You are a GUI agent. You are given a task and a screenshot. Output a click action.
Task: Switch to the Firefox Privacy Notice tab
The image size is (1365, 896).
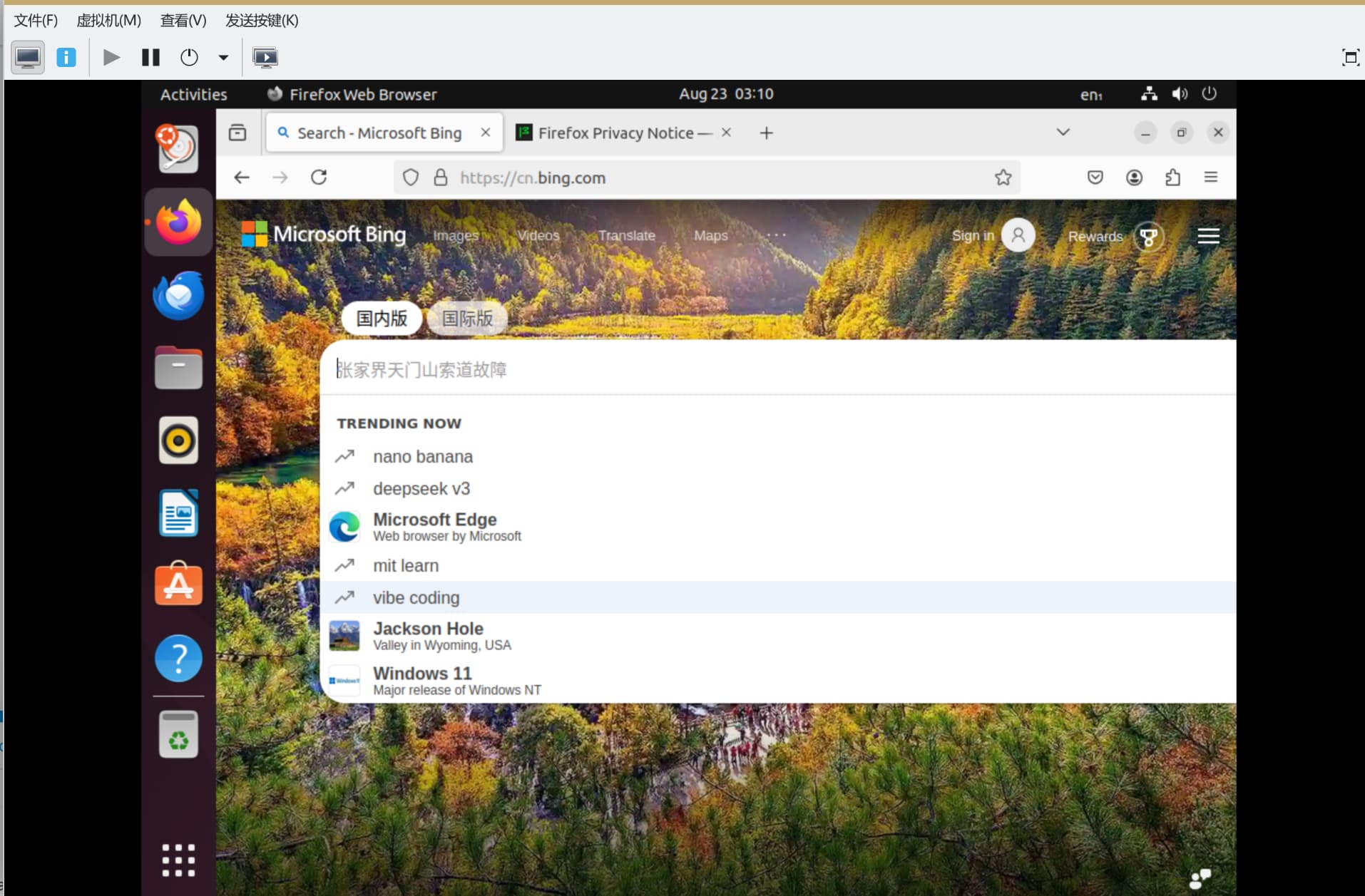[616, 133]
